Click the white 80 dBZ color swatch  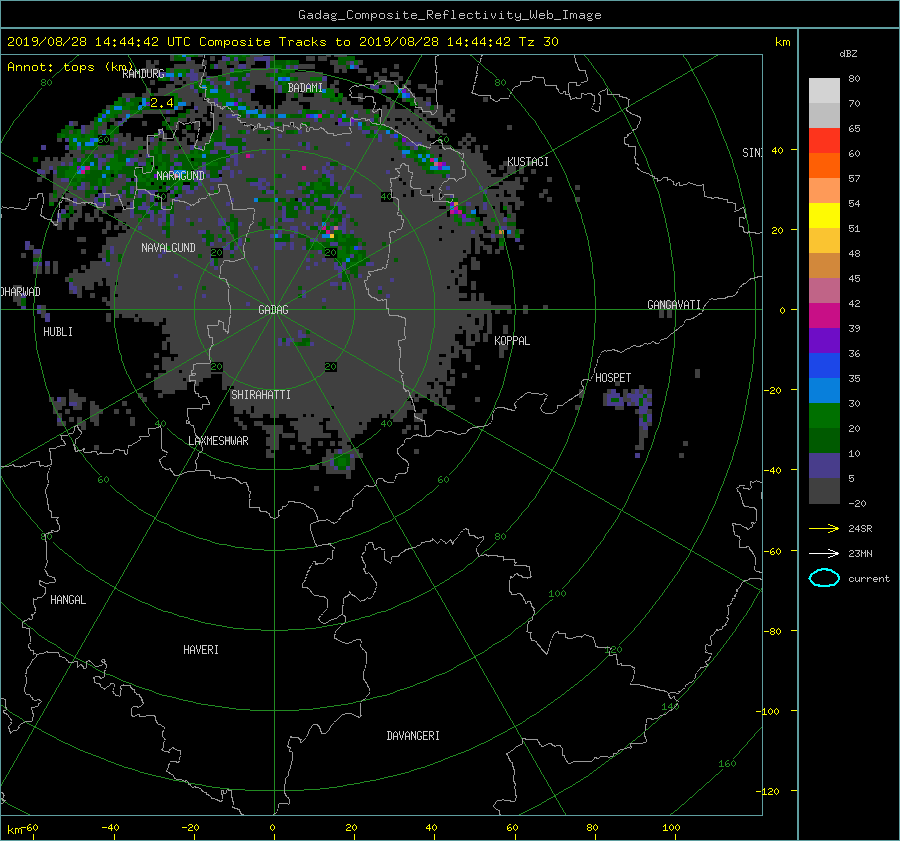824,90
